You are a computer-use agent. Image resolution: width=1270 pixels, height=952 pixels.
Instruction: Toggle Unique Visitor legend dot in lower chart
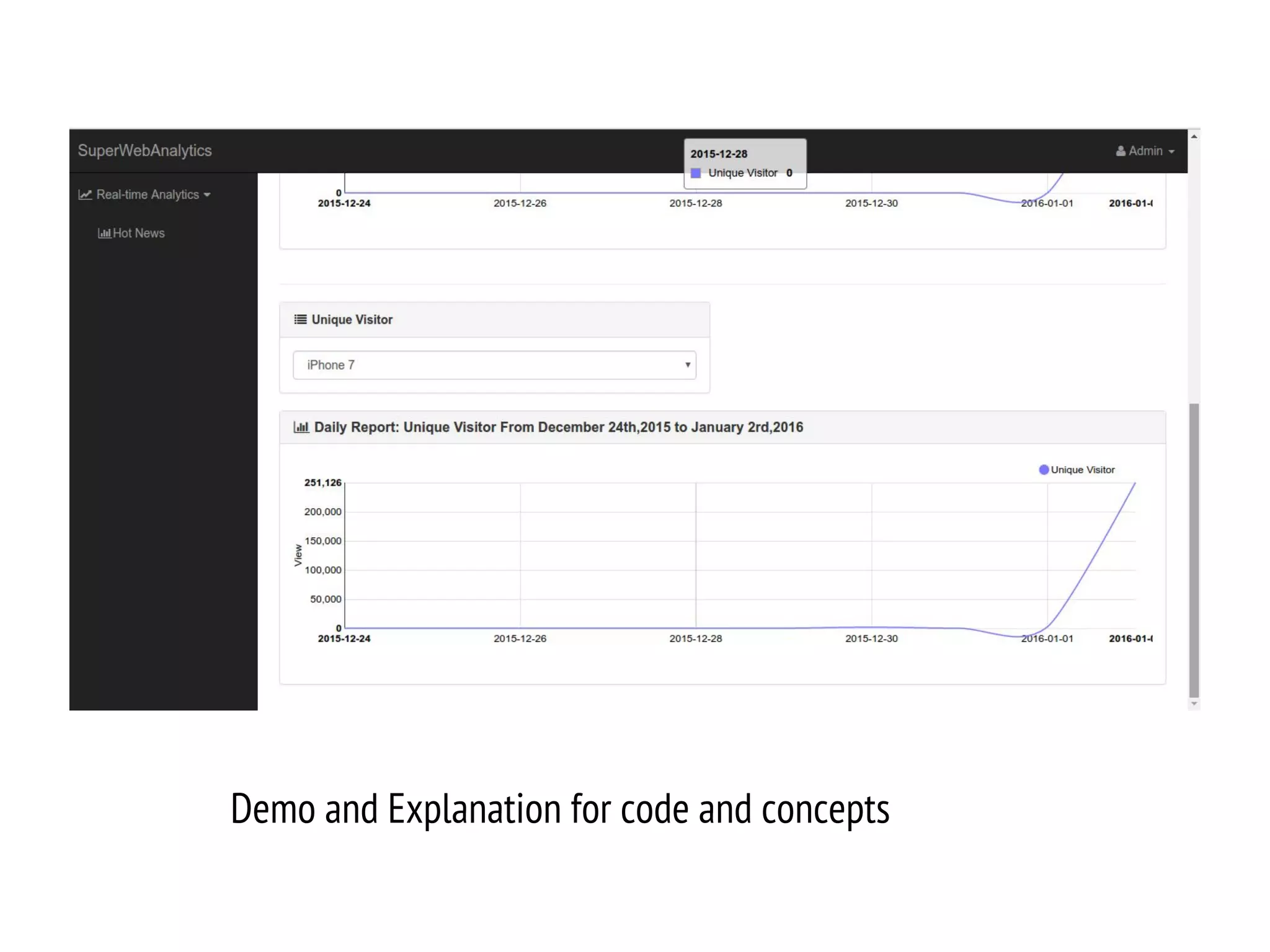click(1044, 470)
